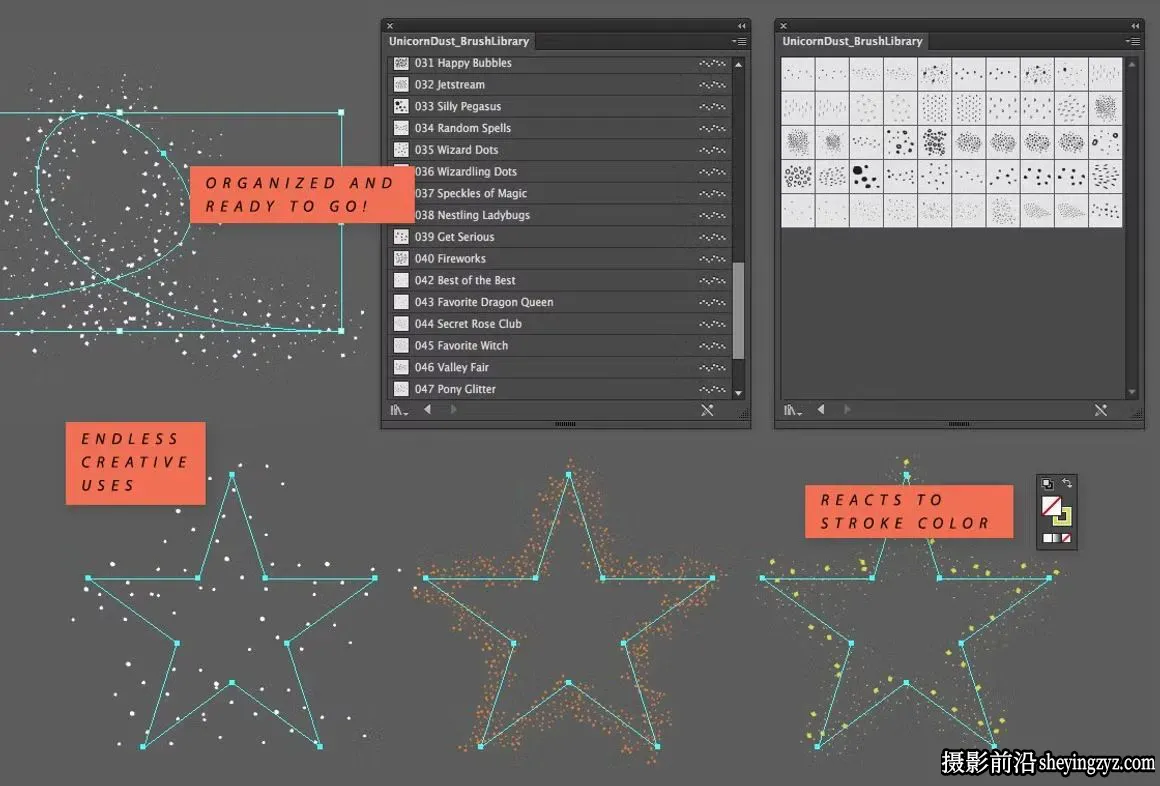Apply Gradient mode below fill/stroke
Screen dimensions: 1160x786
click(1056, 538)
